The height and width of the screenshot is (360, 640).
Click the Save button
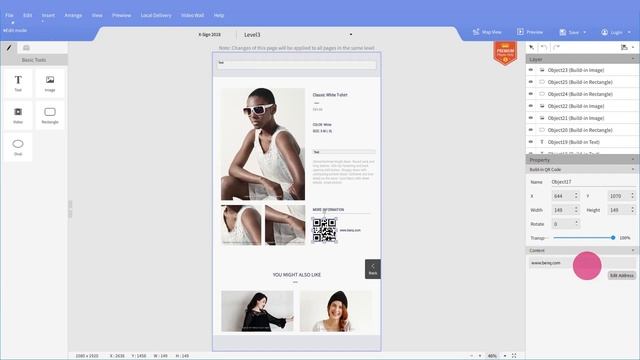569,32
